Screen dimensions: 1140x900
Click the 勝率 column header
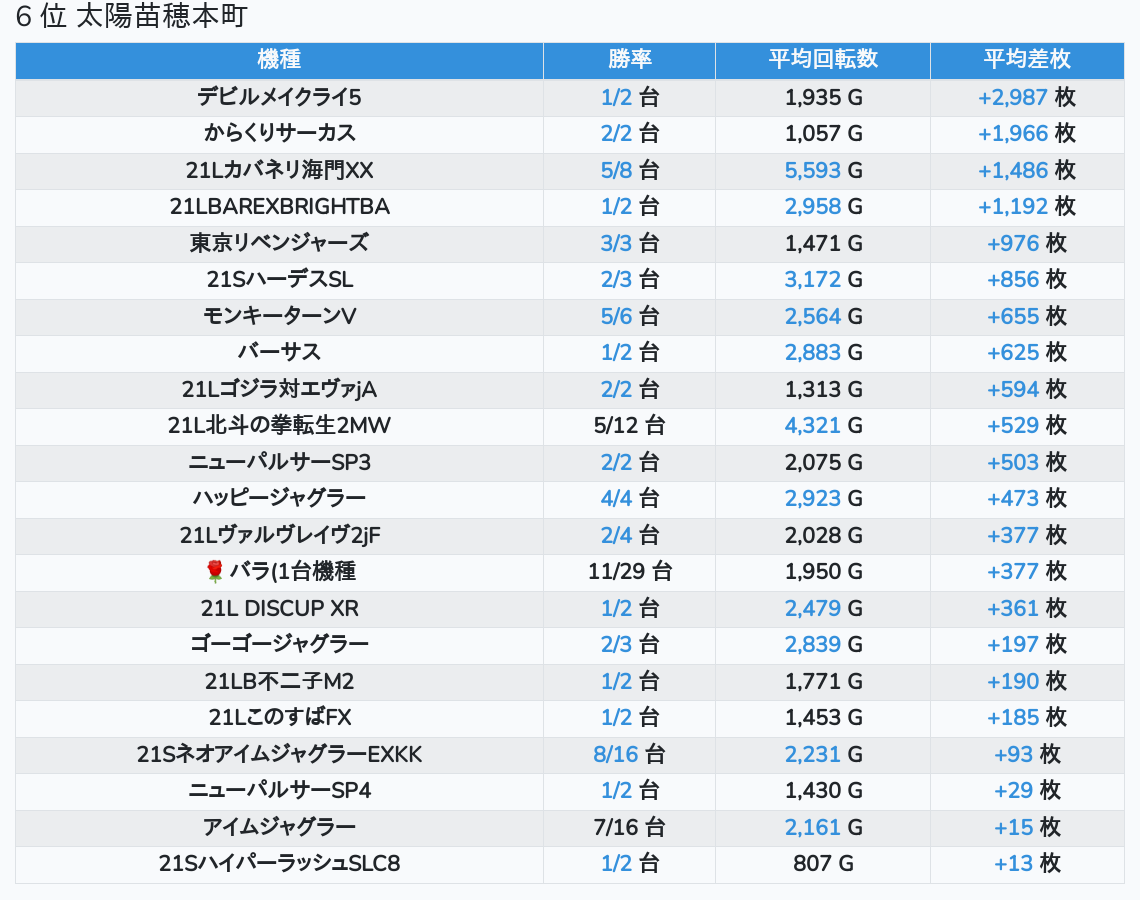629,59
